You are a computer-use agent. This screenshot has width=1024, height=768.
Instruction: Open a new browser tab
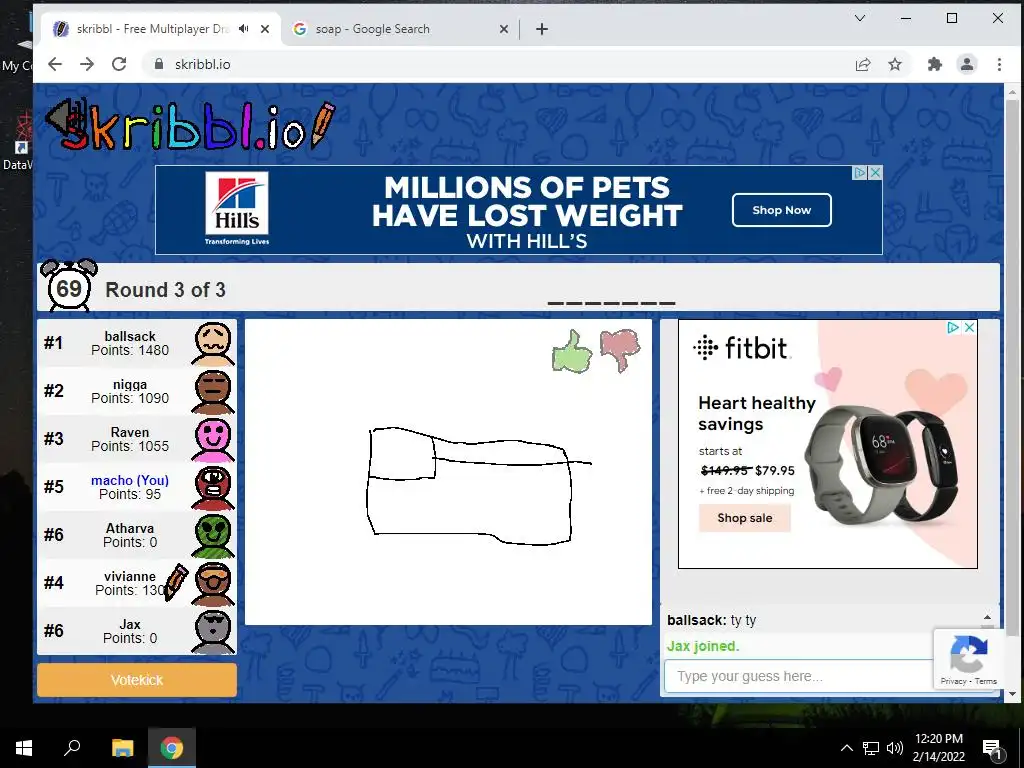coord(541,29)
